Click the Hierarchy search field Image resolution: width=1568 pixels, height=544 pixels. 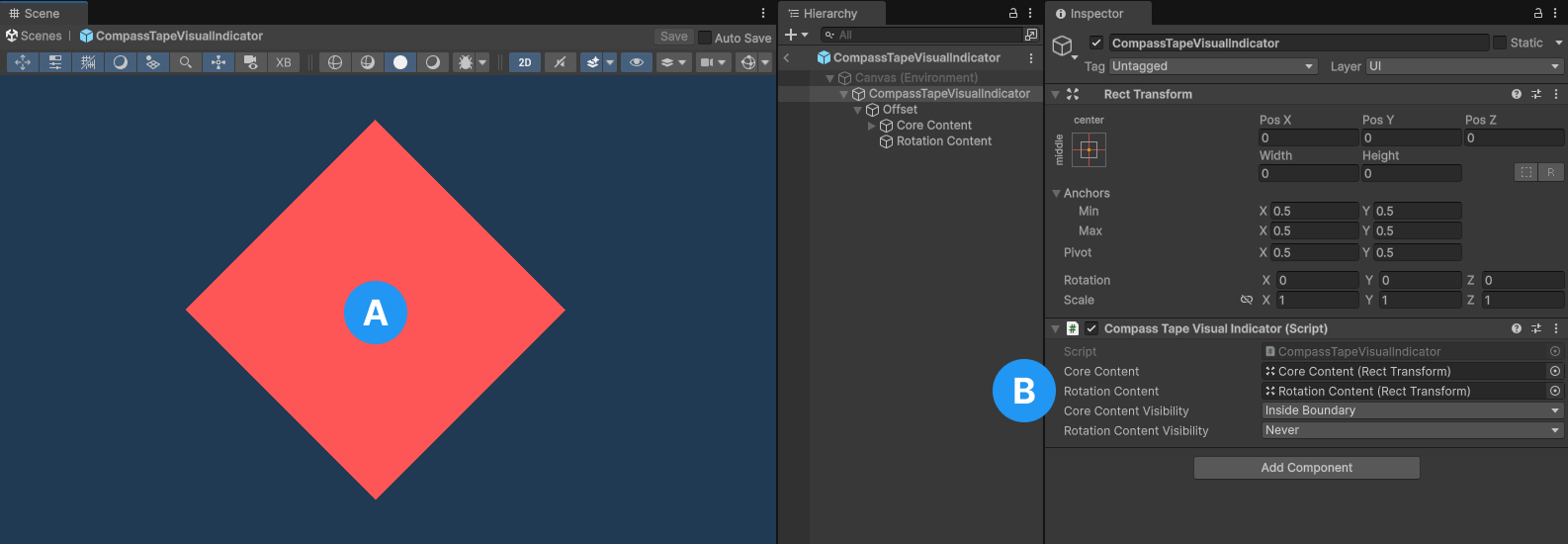tap(921, 35)
